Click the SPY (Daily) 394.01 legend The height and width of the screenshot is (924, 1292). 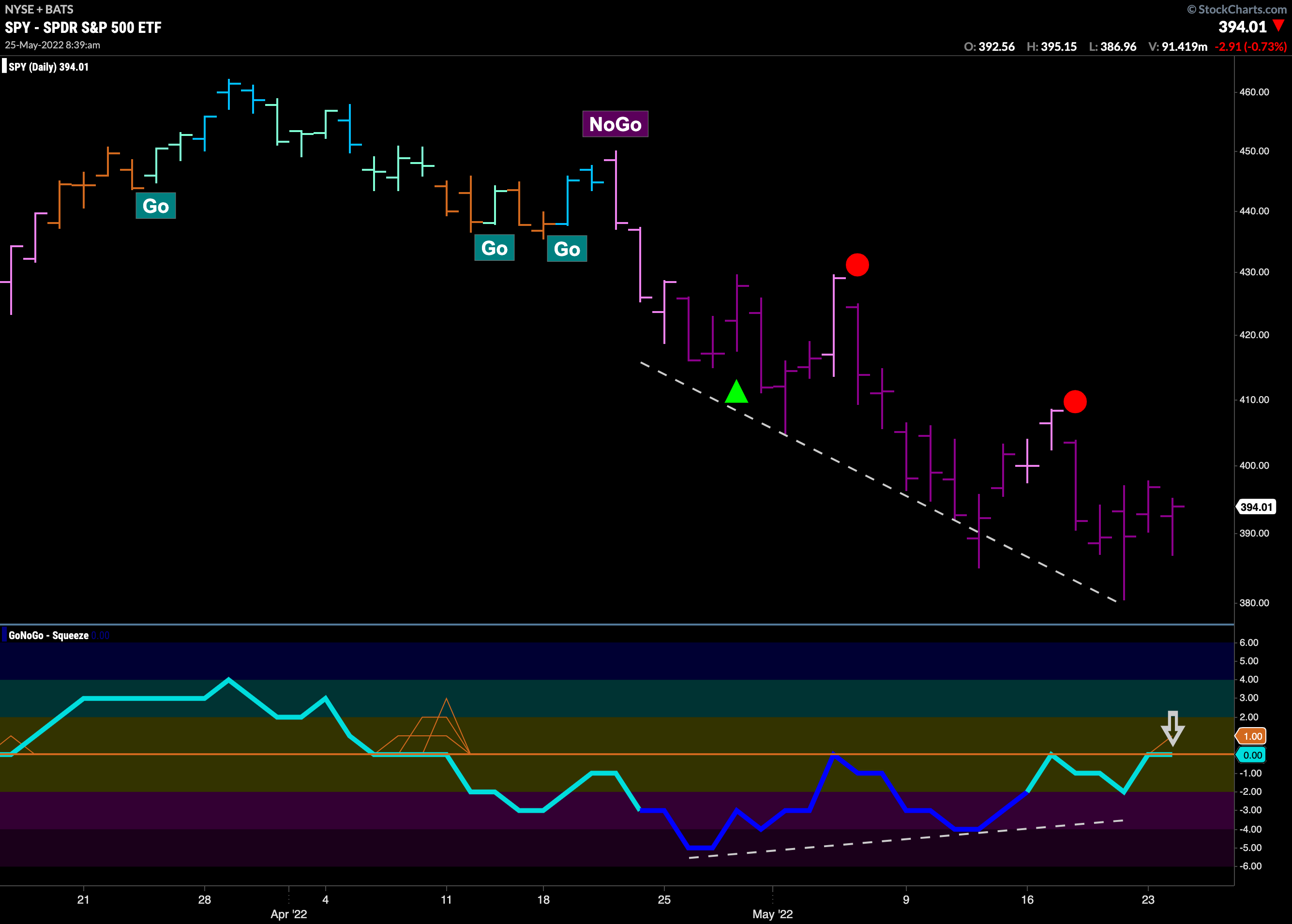point(48,67)
